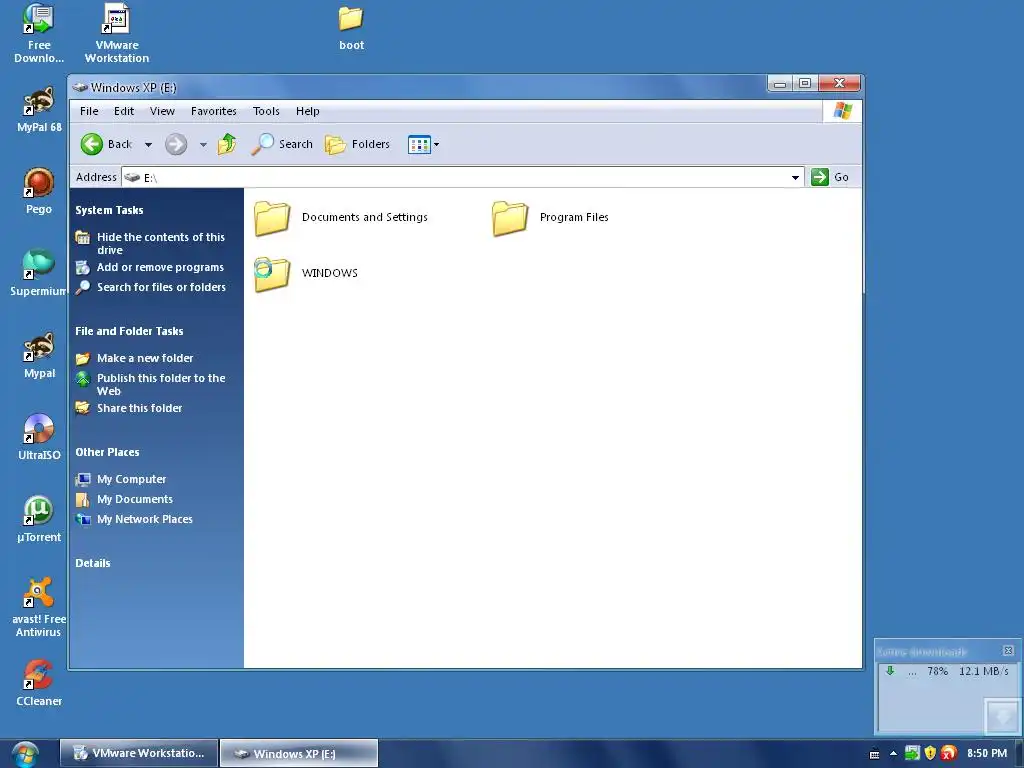Image resolution: width=1024 pixels, height=768 pixels.
Task: Open the Favorites menu
Action: 214,111
